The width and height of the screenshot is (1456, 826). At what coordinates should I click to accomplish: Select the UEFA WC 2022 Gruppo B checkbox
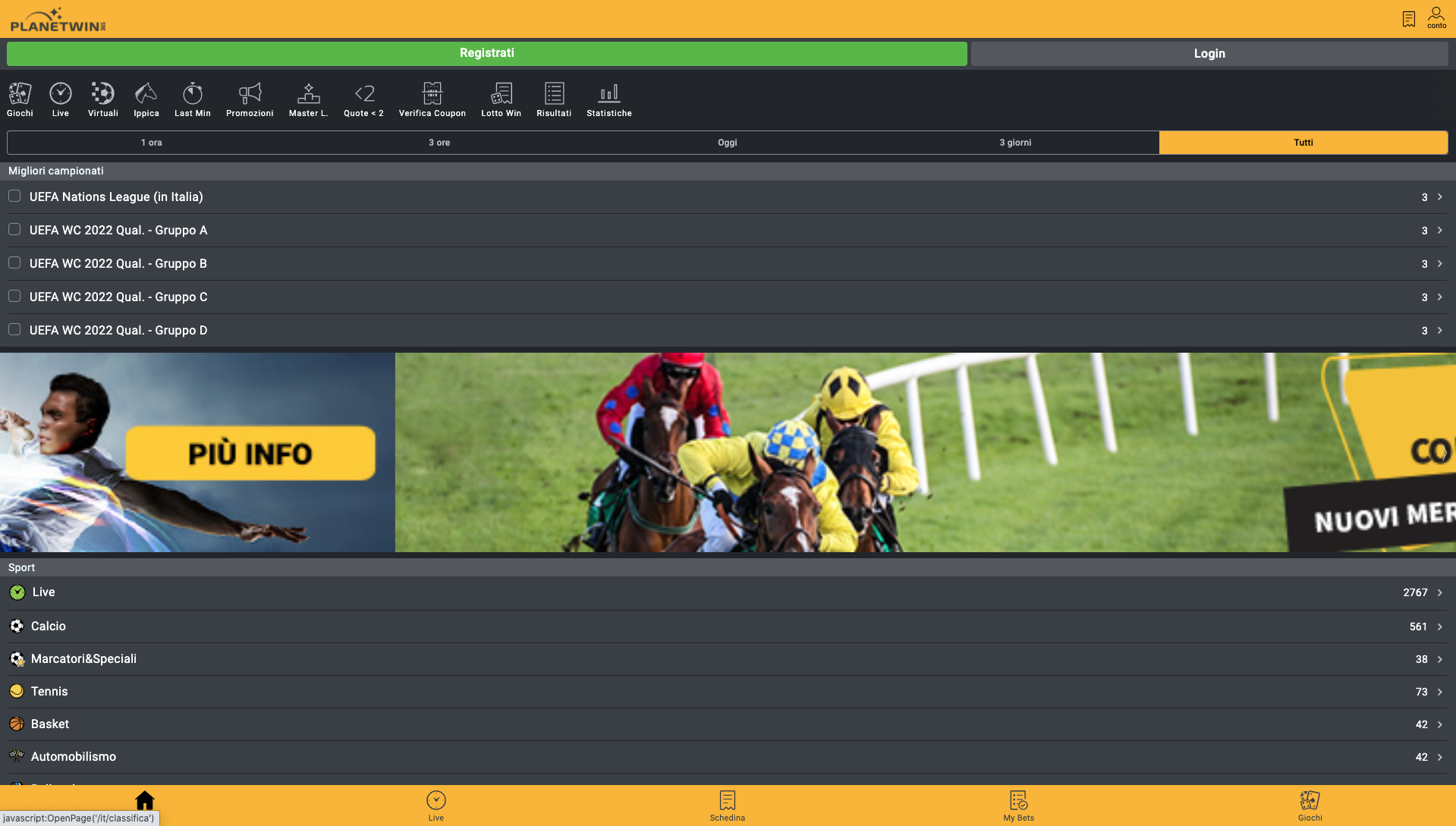pos(14,262)
